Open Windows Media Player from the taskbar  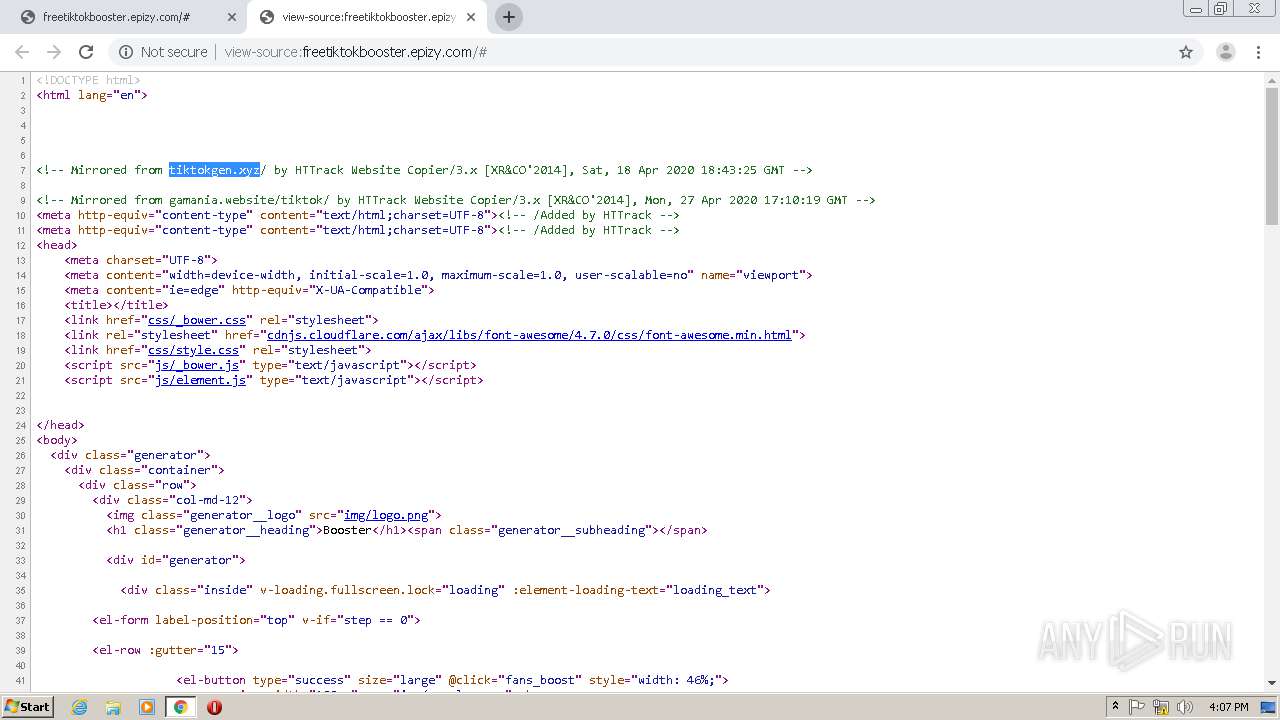point(147,707)
